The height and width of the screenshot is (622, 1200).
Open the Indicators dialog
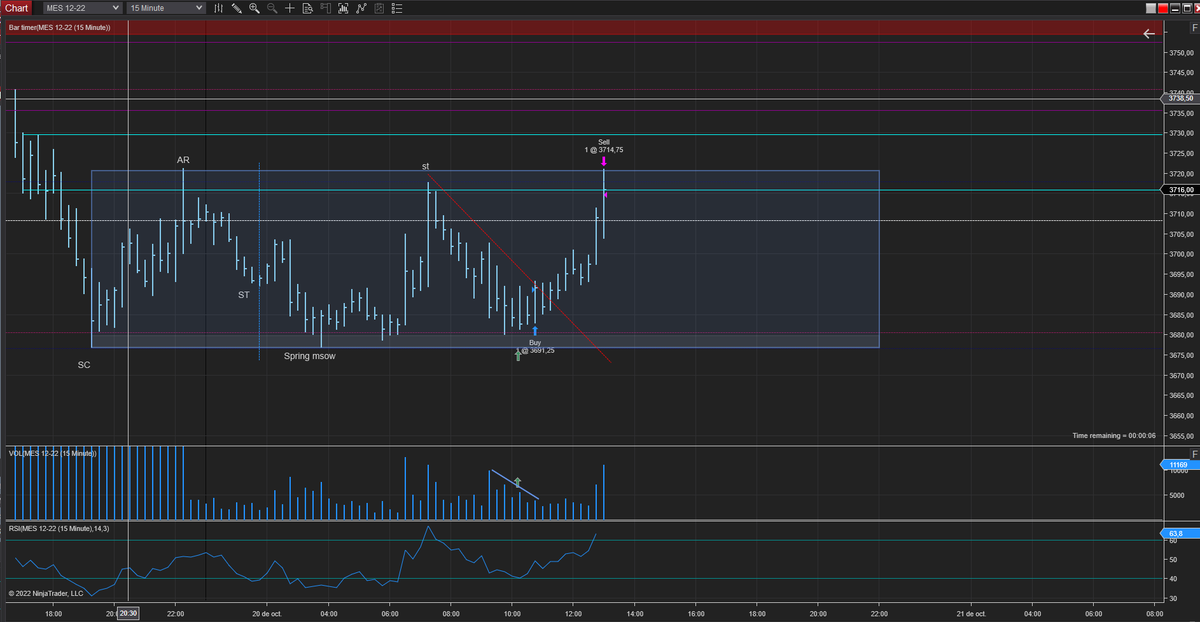361,8
